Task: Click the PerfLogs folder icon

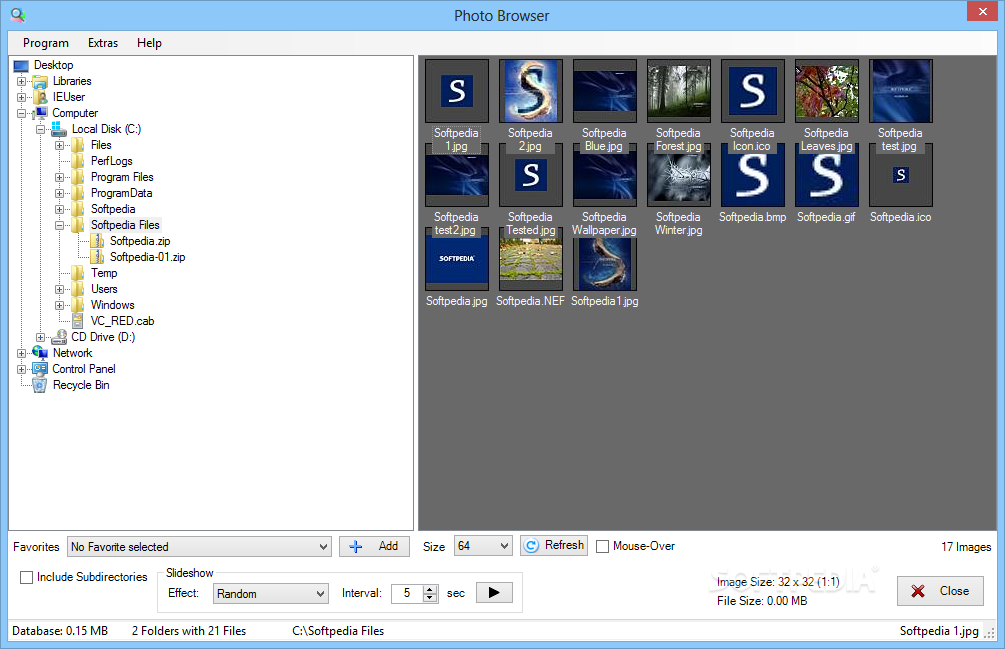Action: pos(78,161)
